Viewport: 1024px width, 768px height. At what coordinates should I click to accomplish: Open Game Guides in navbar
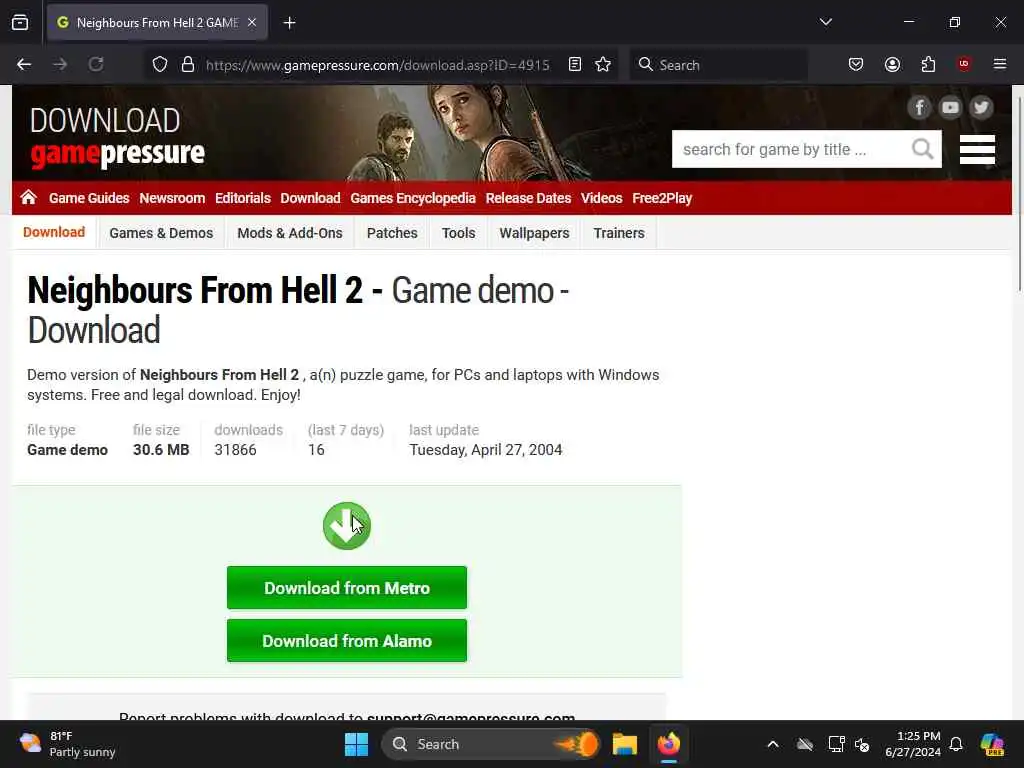(89, 198)
